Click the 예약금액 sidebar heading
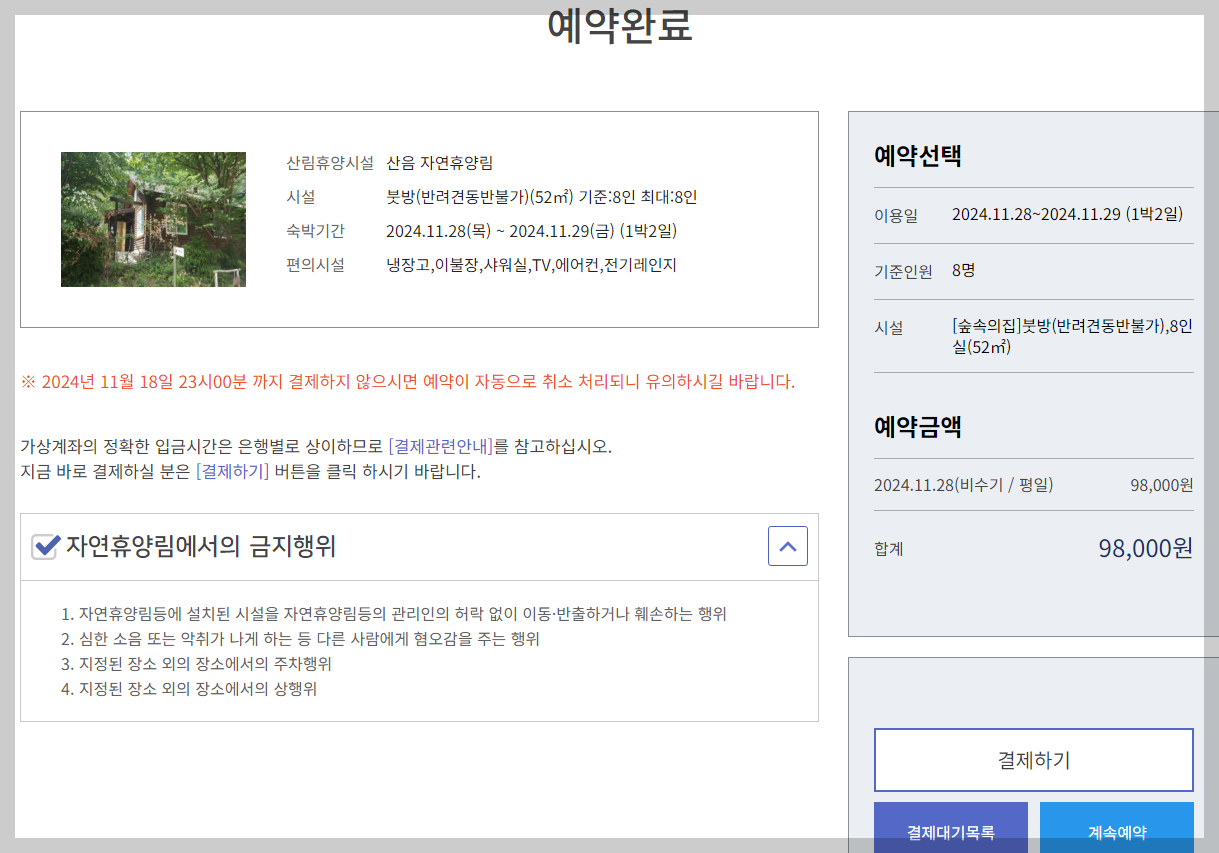The image size is (1219, 853). pyautogui.click(x=918, y=427)
